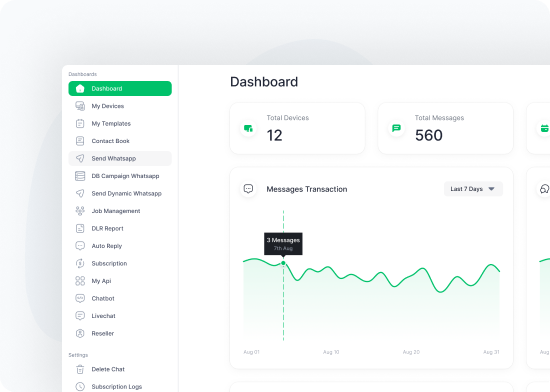Go to My Devices

[120, 106]
